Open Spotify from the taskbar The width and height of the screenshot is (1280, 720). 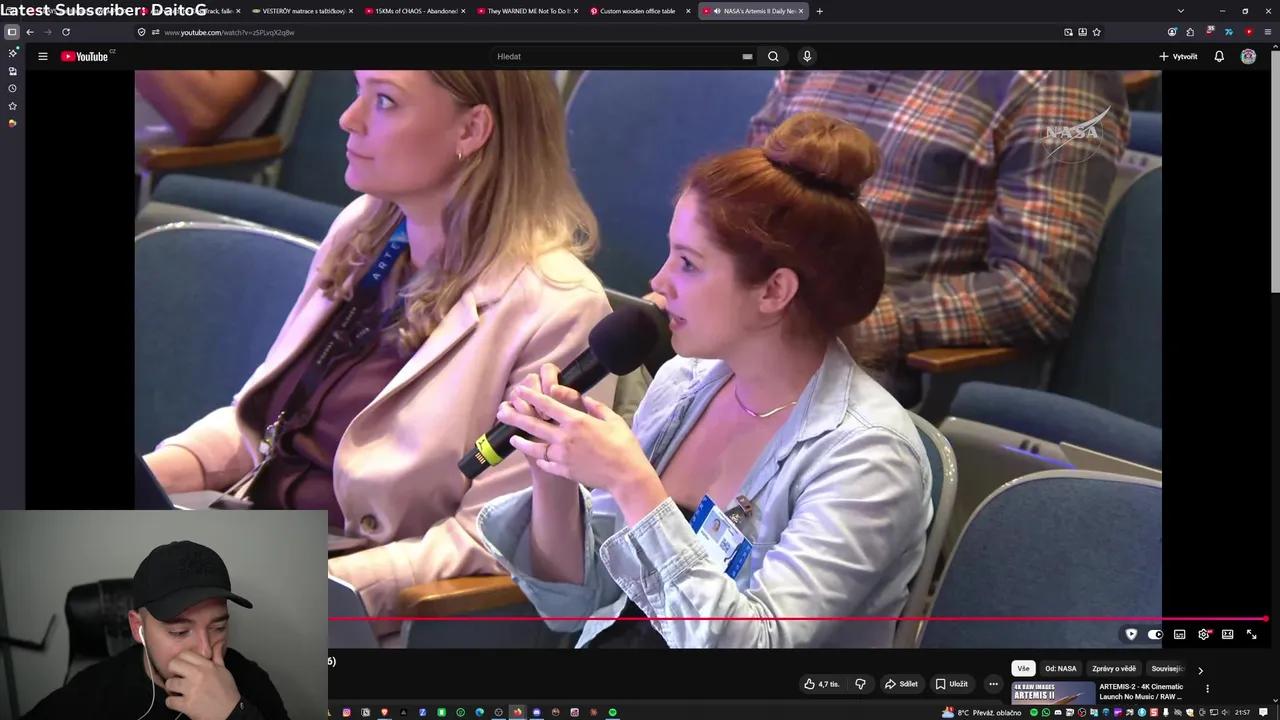click(x=613, y=712)
